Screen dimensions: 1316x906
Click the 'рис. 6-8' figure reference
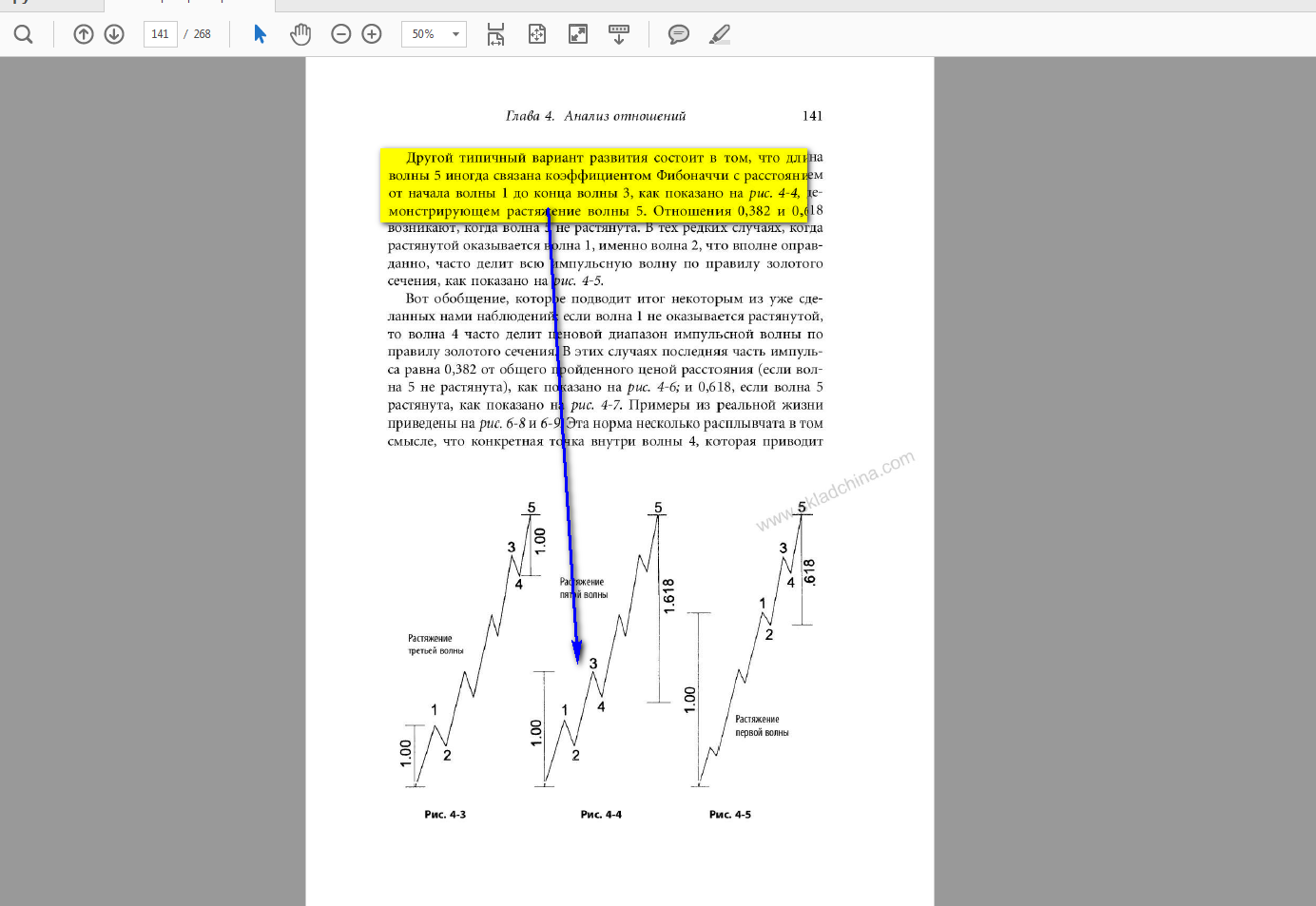pyautogui.click(x=502, y=423)
